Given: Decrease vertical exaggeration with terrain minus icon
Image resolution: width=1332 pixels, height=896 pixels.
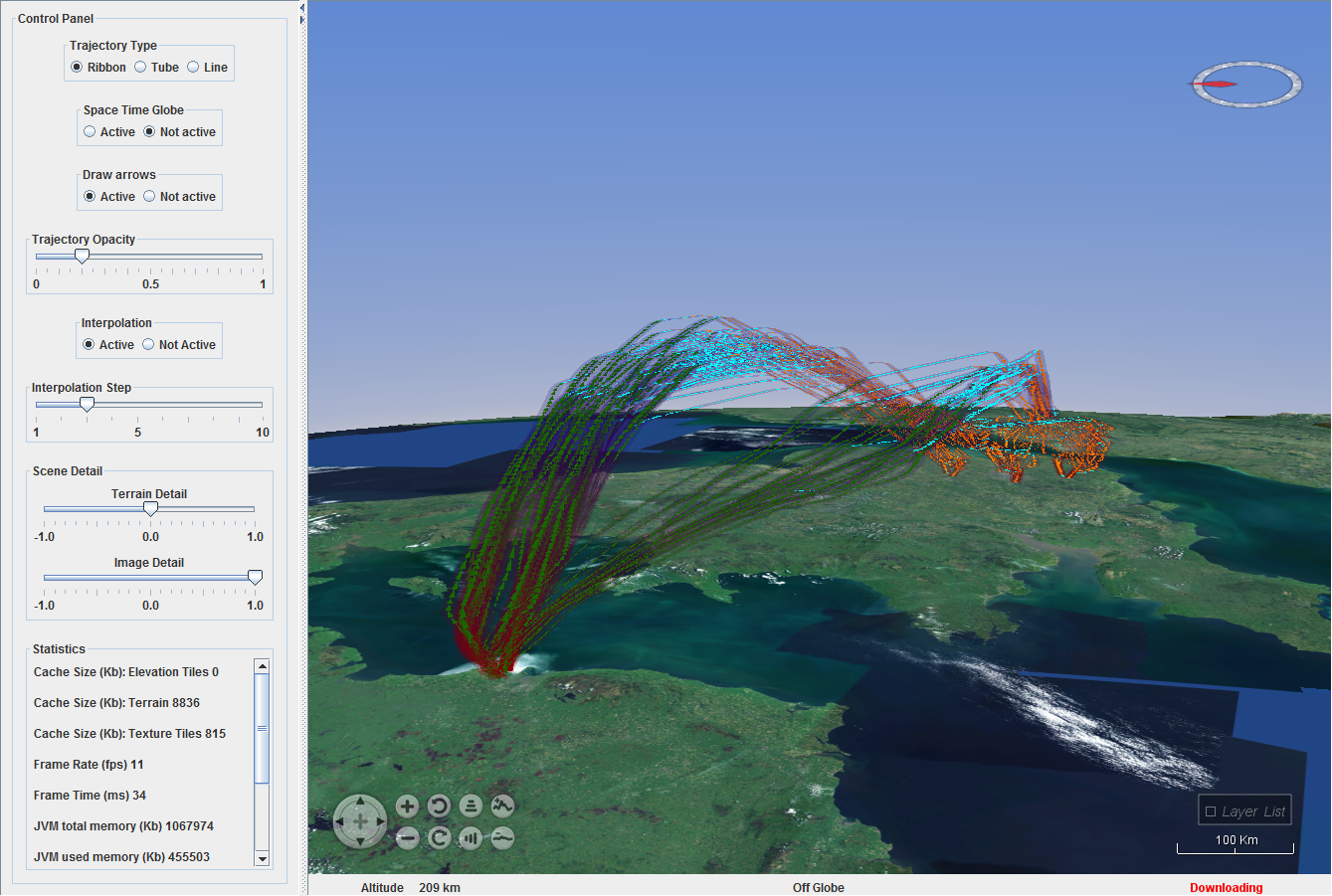Looking at the screenshot, I should [x=502, y=838].
